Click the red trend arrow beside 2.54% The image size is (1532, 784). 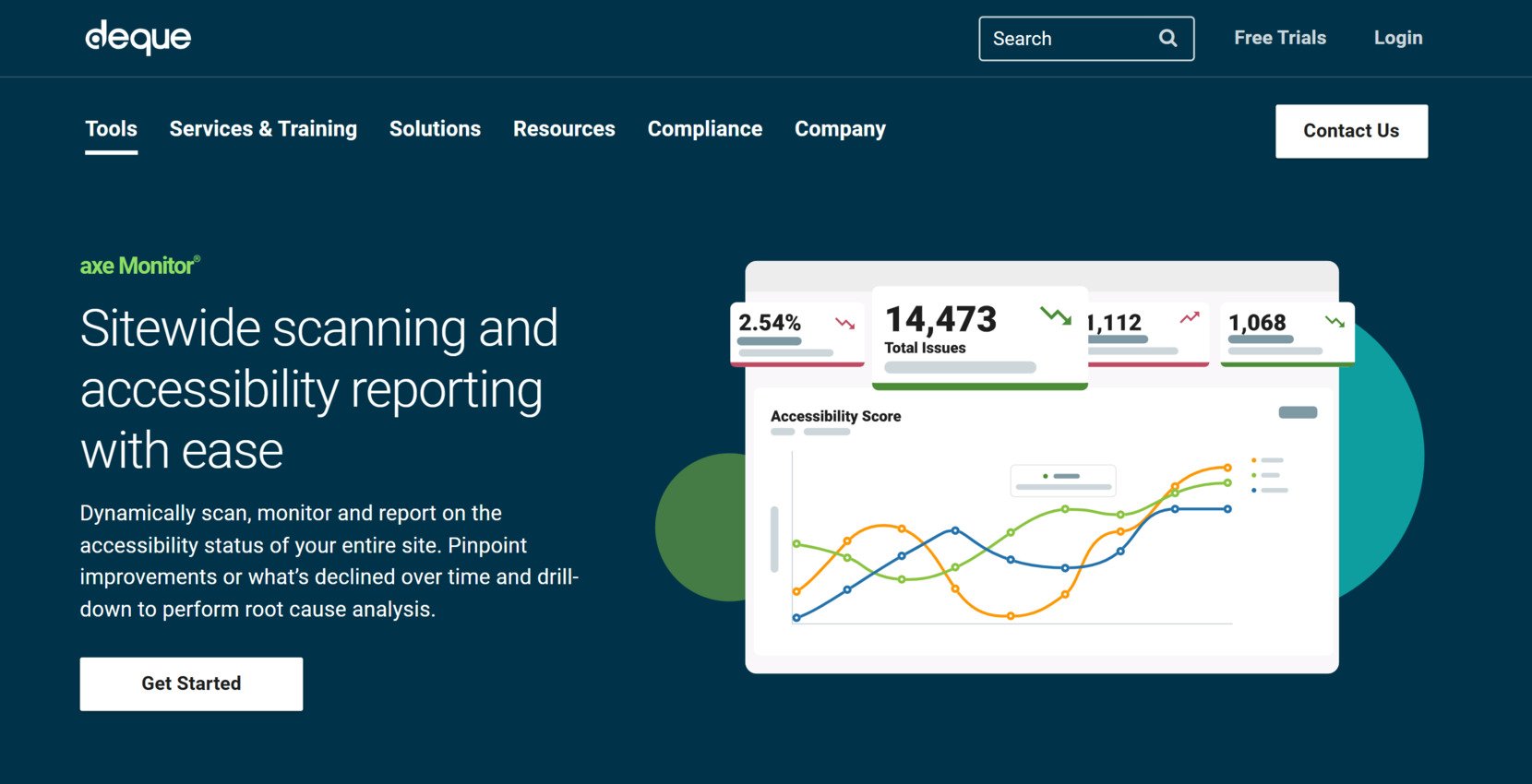(x=844, y=323)
